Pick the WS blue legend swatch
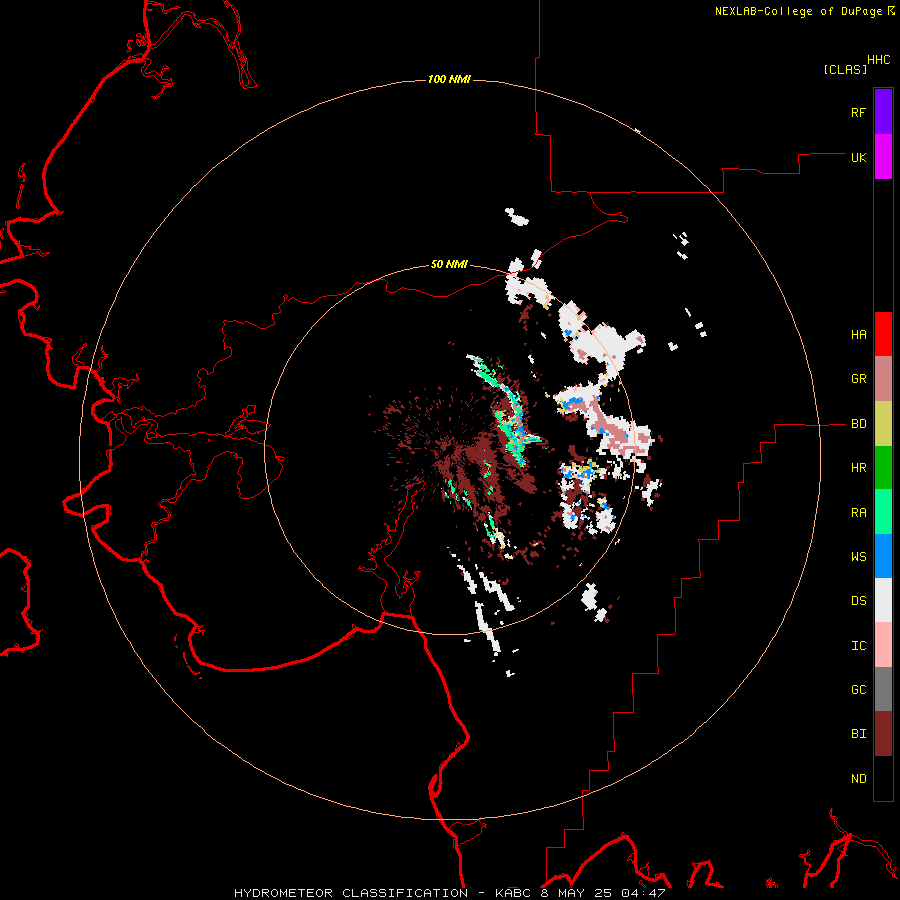 pyautogui.click(x=883, y=556)
